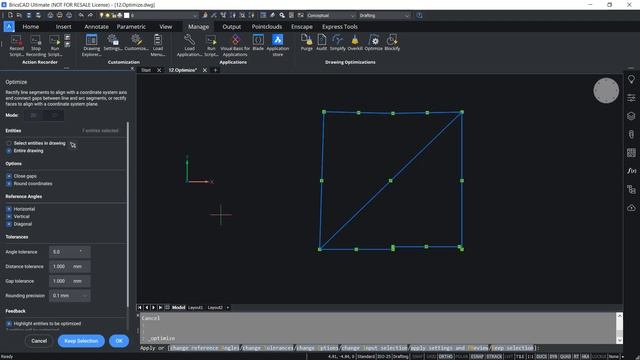The image size is (640, 360).
Task: Uncheck the Vertical reference angle
Action: pos(9,217)
